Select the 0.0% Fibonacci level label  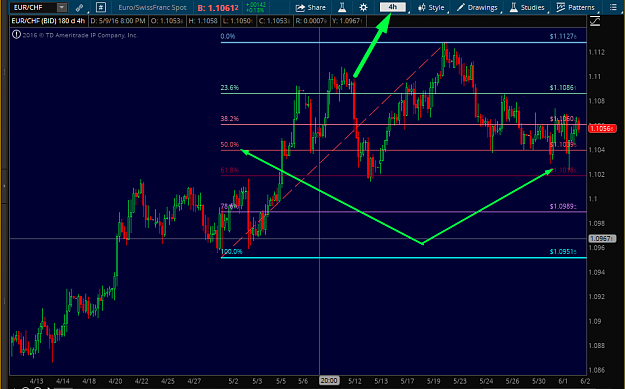(228, 36)
